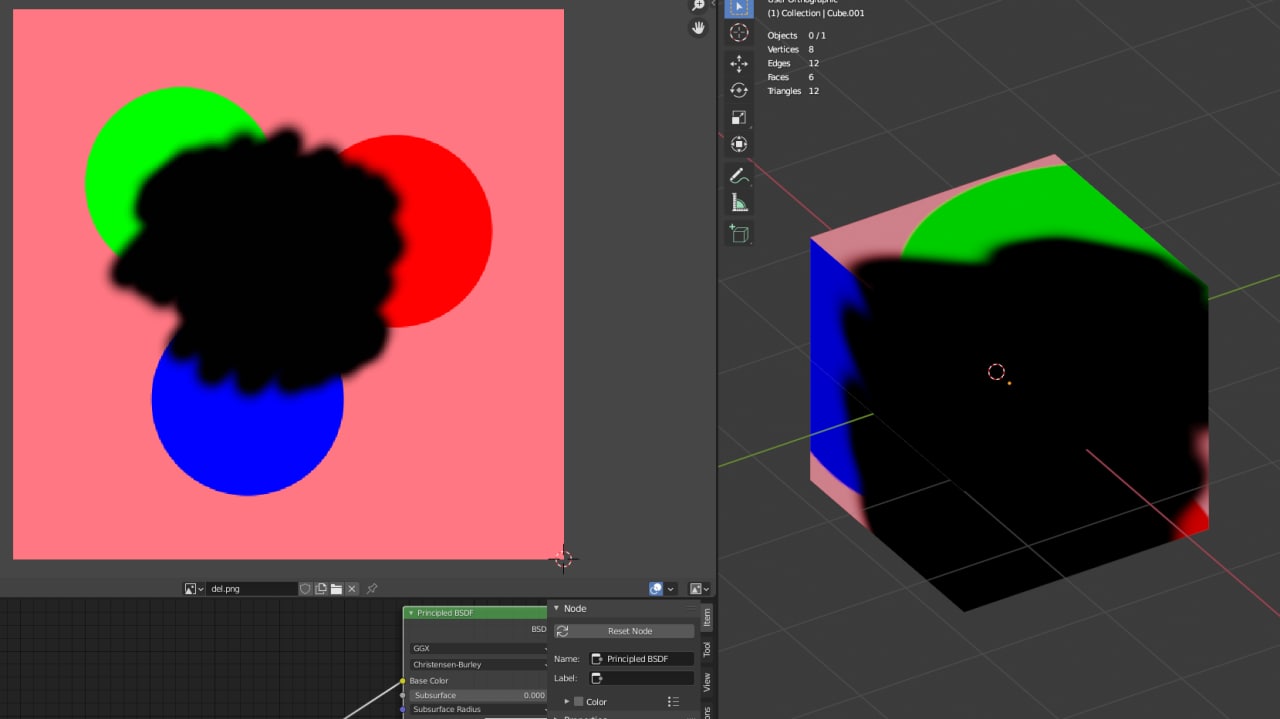Switch to the Item sidebar tab

[x=707, y=618]
